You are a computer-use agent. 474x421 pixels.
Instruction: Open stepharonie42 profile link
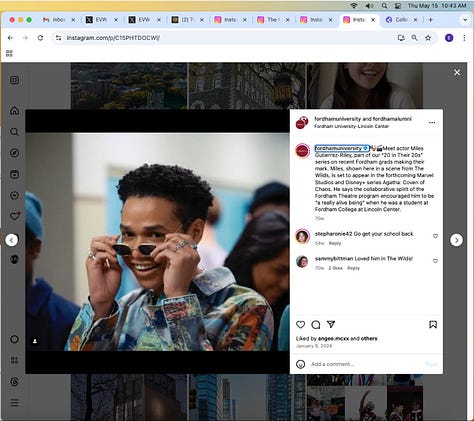pyautogui.click(x=333, y=234)
